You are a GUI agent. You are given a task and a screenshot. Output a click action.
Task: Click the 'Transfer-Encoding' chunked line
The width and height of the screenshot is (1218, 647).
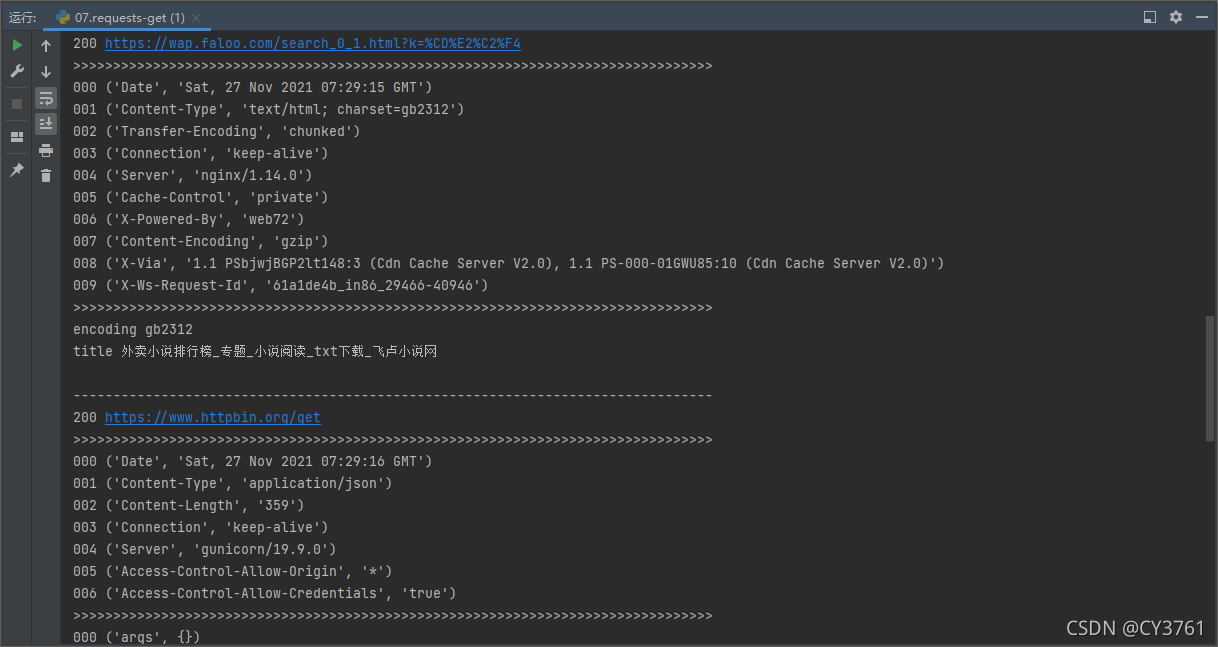[x=217, y=132]
